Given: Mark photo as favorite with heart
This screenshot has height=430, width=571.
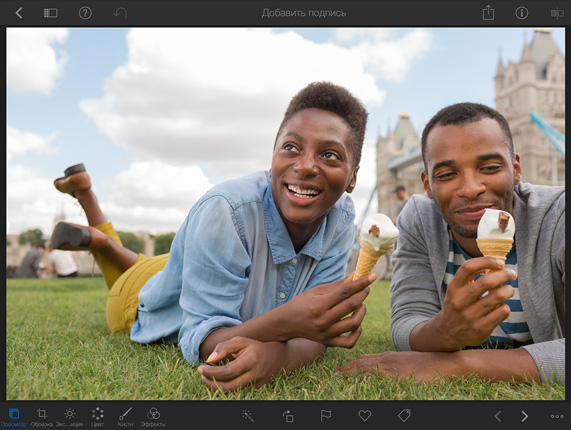Looking at the screenshot, I should tap(365, 415).
